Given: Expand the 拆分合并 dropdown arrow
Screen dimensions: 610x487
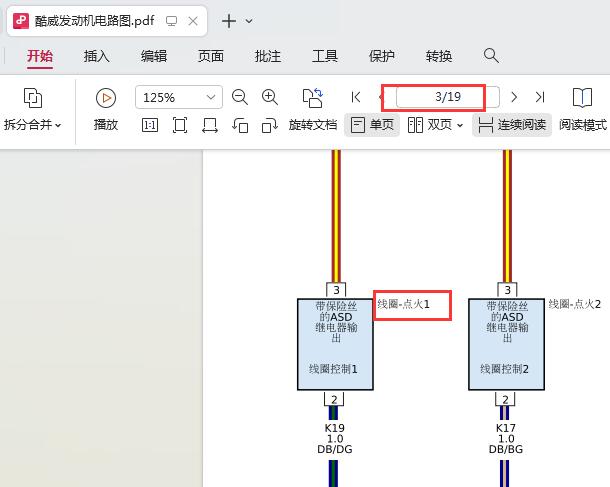Looking at the screenshot, I should (x=58, y=125).
